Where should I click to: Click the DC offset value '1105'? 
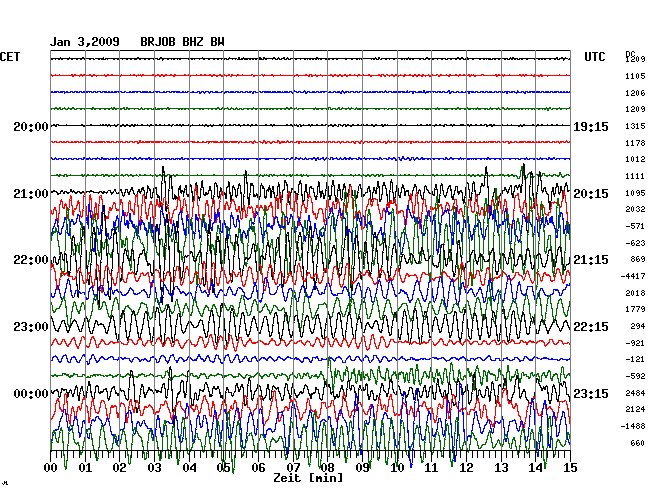pyautogui.click(x=635, y=76)
